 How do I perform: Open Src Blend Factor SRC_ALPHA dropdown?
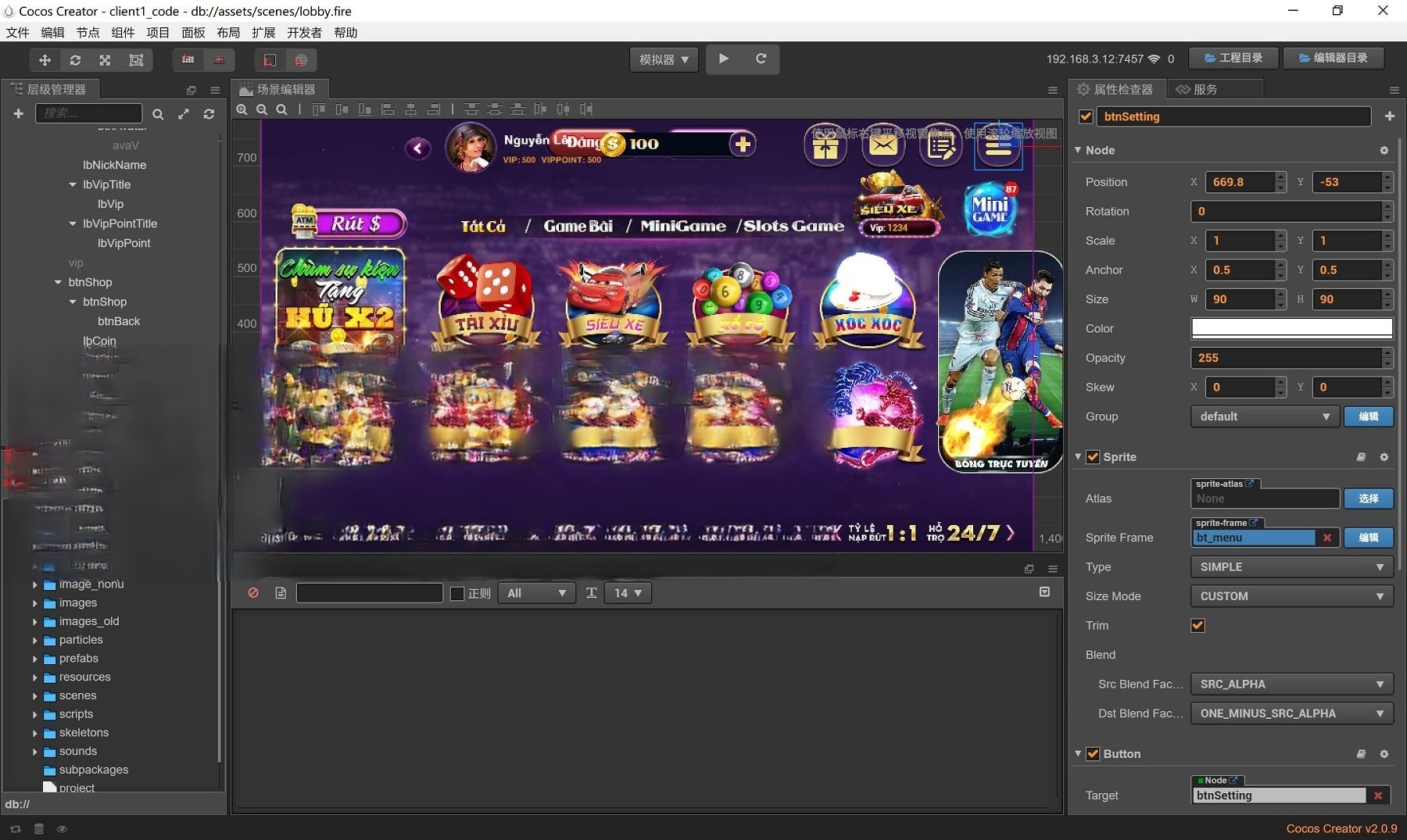(1291, 685)
